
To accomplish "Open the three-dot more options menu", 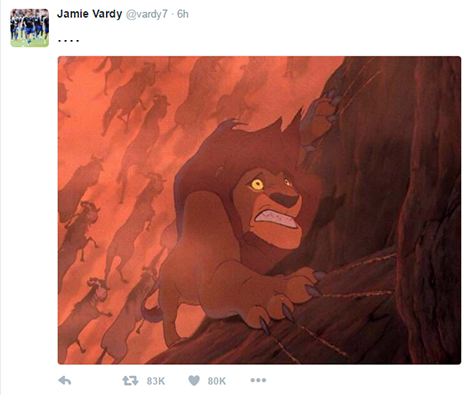I will pyautogui.click(x=258, y=380).
